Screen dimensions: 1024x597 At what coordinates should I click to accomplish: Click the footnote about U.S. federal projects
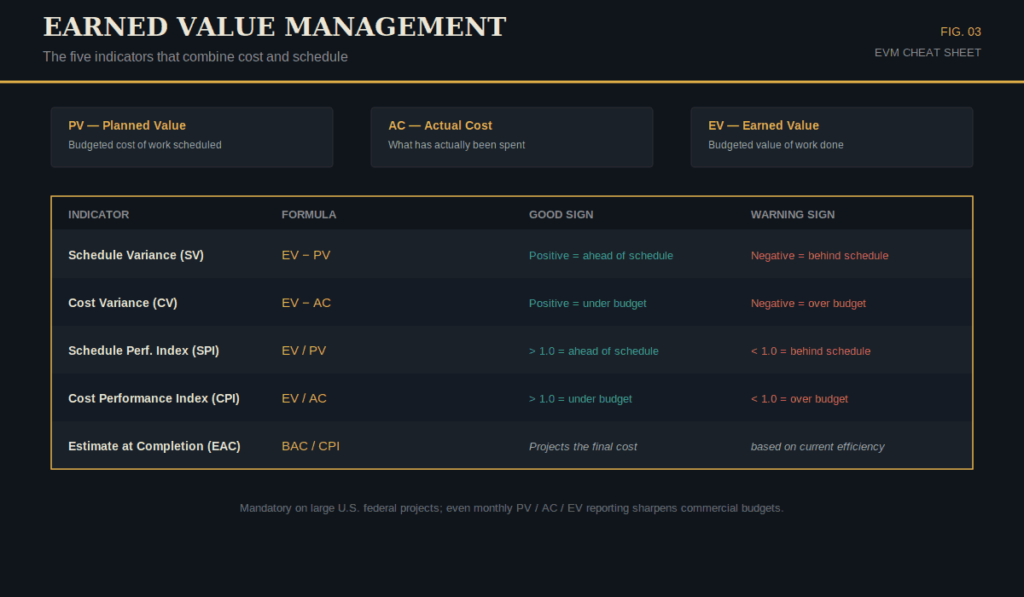point(511,508)
